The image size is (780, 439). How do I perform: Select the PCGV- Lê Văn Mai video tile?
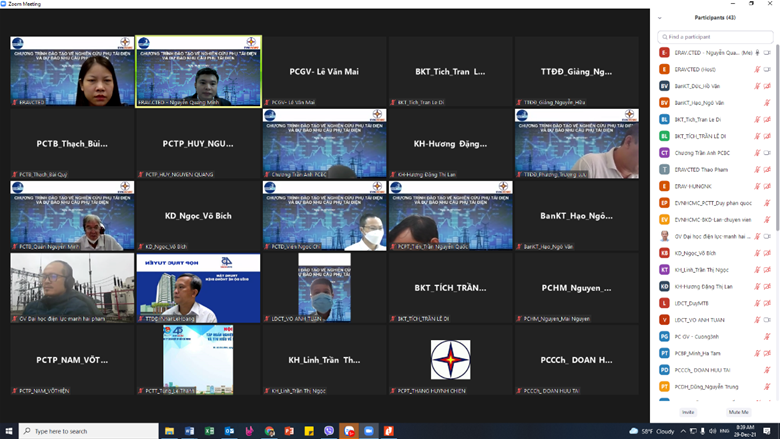pos(324,71)
